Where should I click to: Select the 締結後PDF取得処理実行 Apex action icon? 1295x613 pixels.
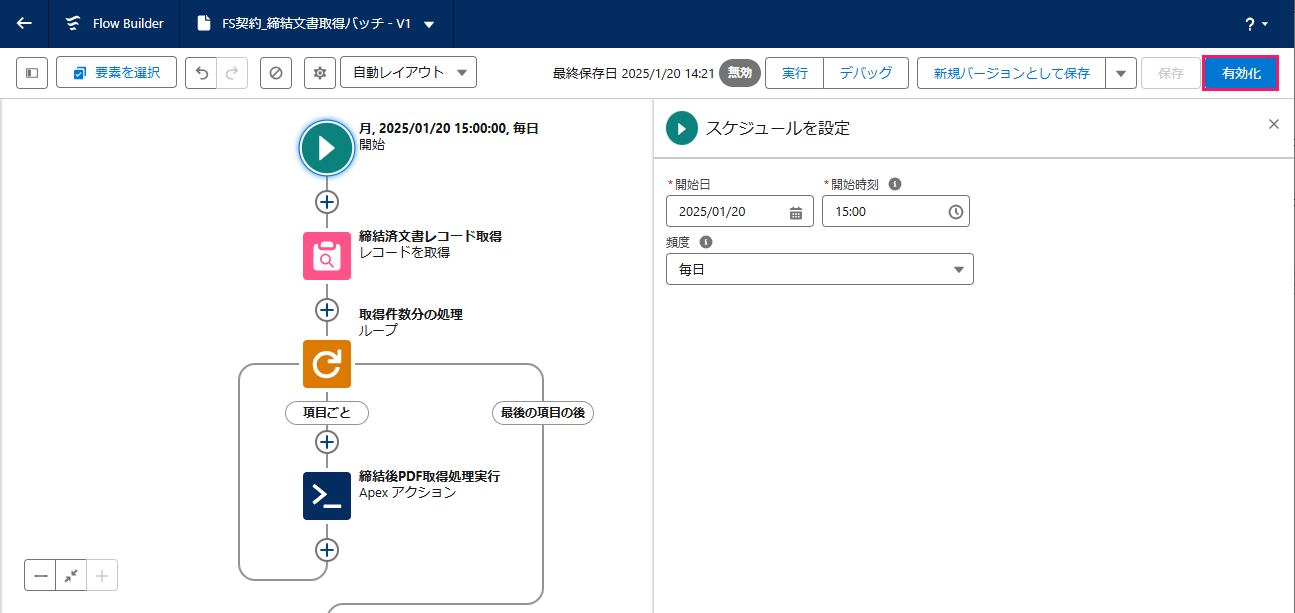(x=327, y=496)
